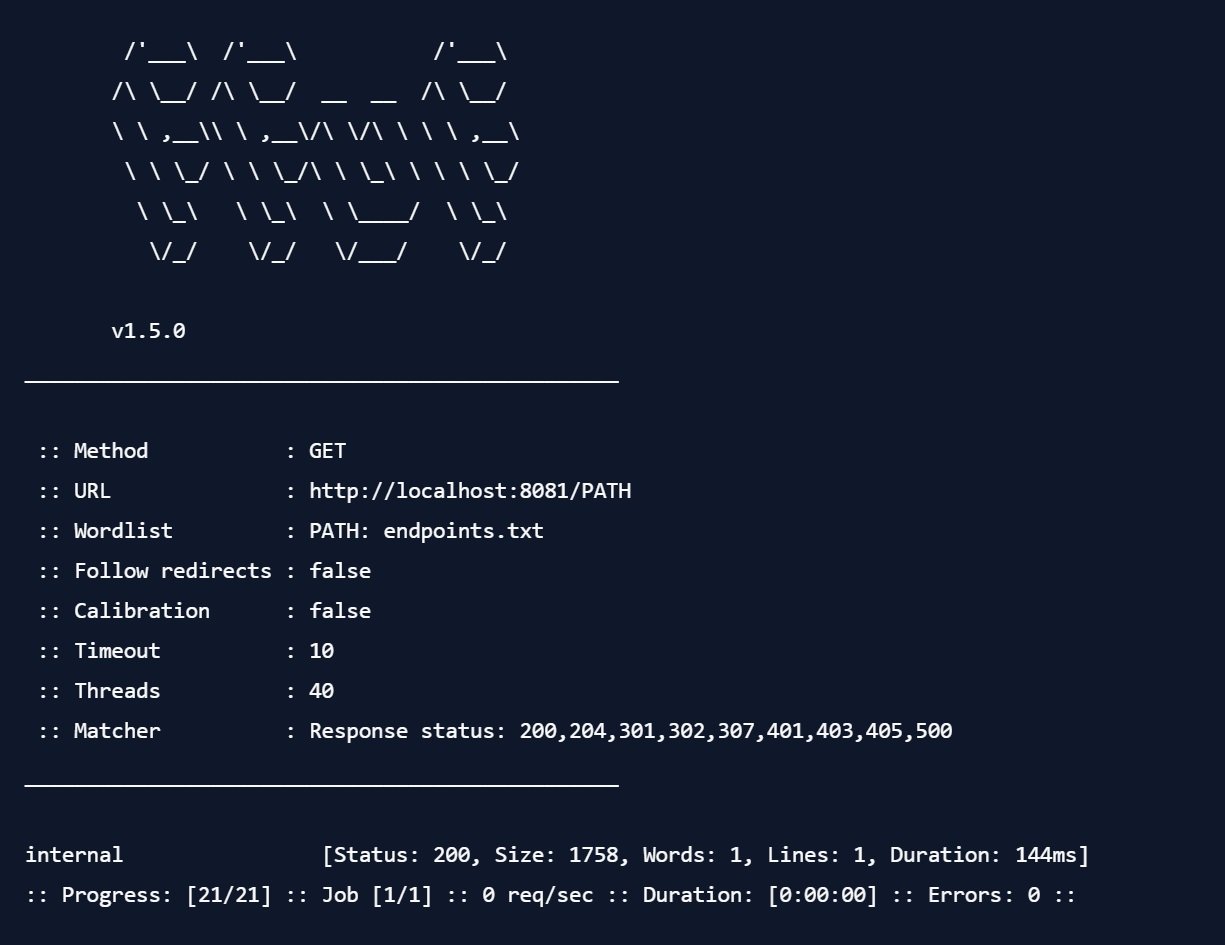The image size is (1225, 945).
Task: Click the Timeout value 10
Action: pos(321,651)
